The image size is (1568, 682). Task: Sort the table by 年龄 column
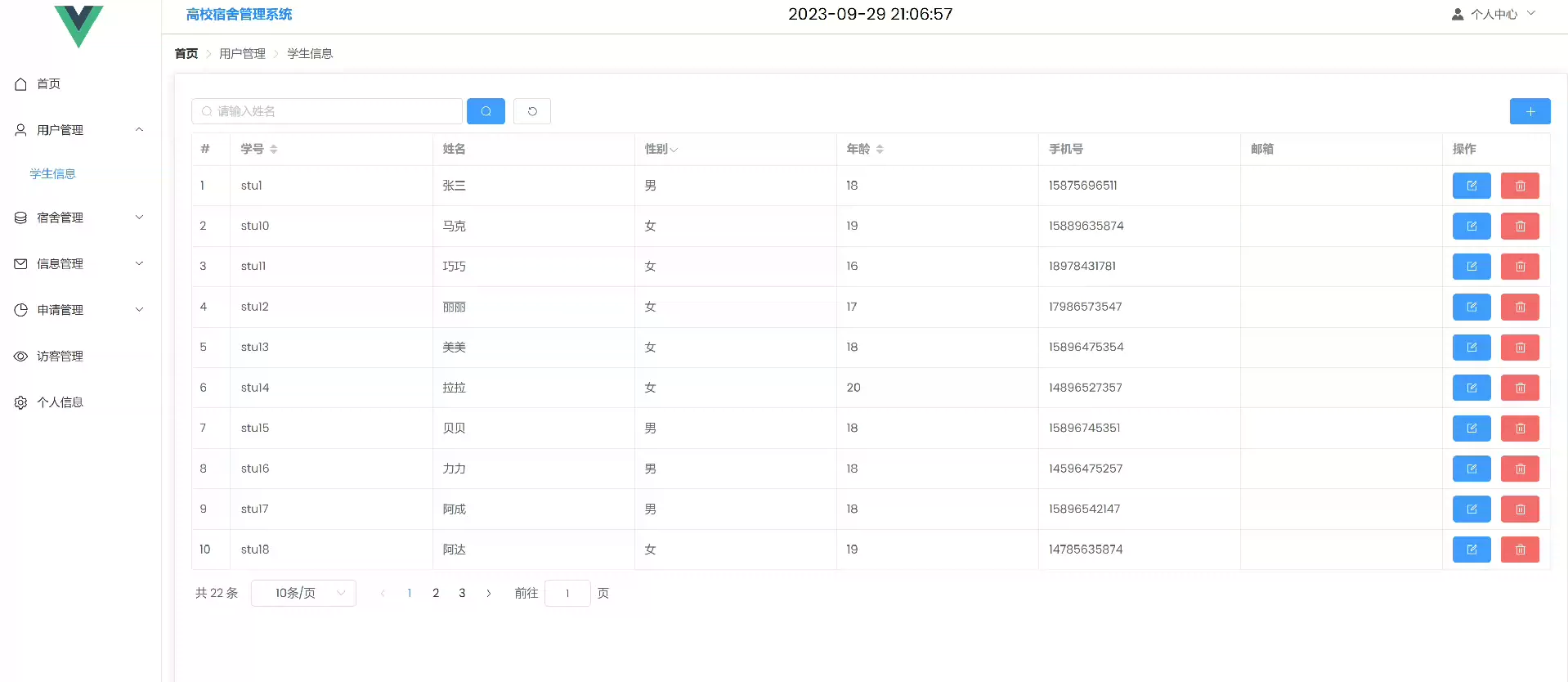point(880,149)
